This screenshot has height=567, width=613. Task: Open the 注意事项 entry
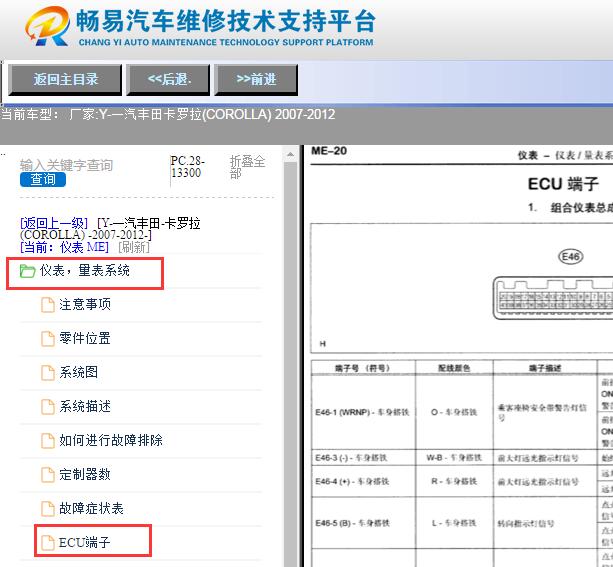[x=85, y=304]
